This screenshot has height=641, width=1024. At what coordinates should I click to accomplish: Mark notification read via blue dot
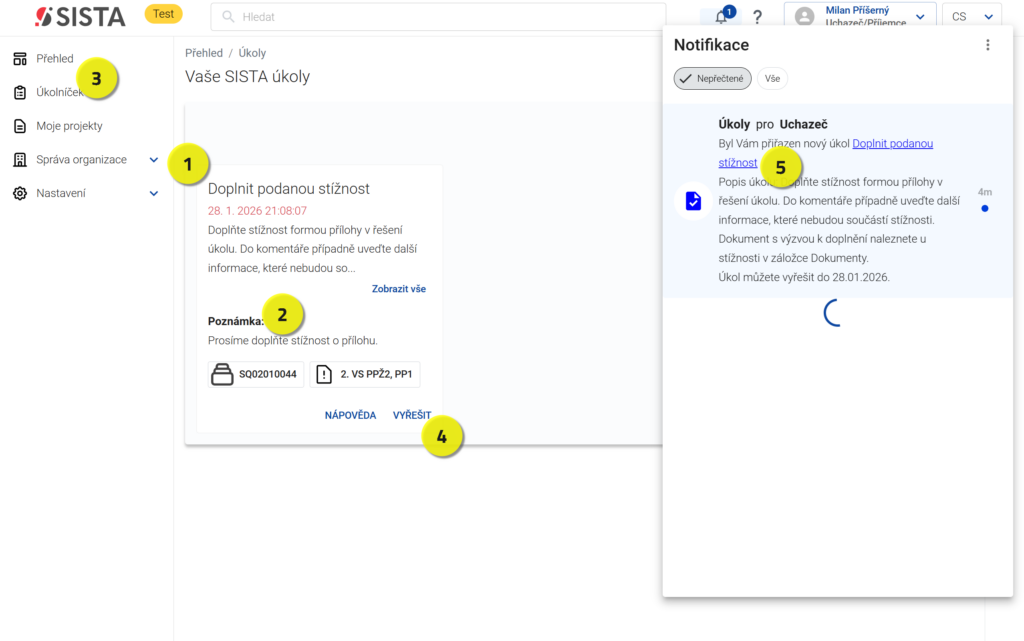pyautogui.click(x=985, y=209)
